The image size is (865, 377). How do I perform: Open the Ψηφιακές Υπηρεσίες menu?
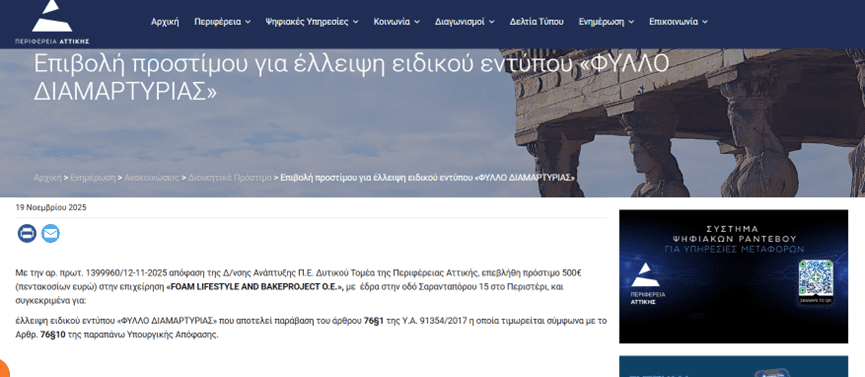click(307, 22)
